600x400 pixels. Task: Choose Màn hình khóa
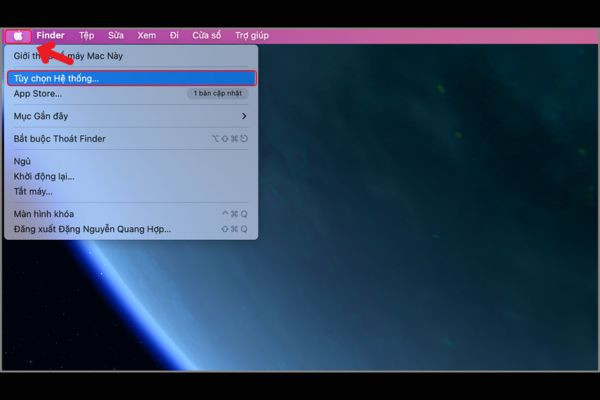pos(131,214)
